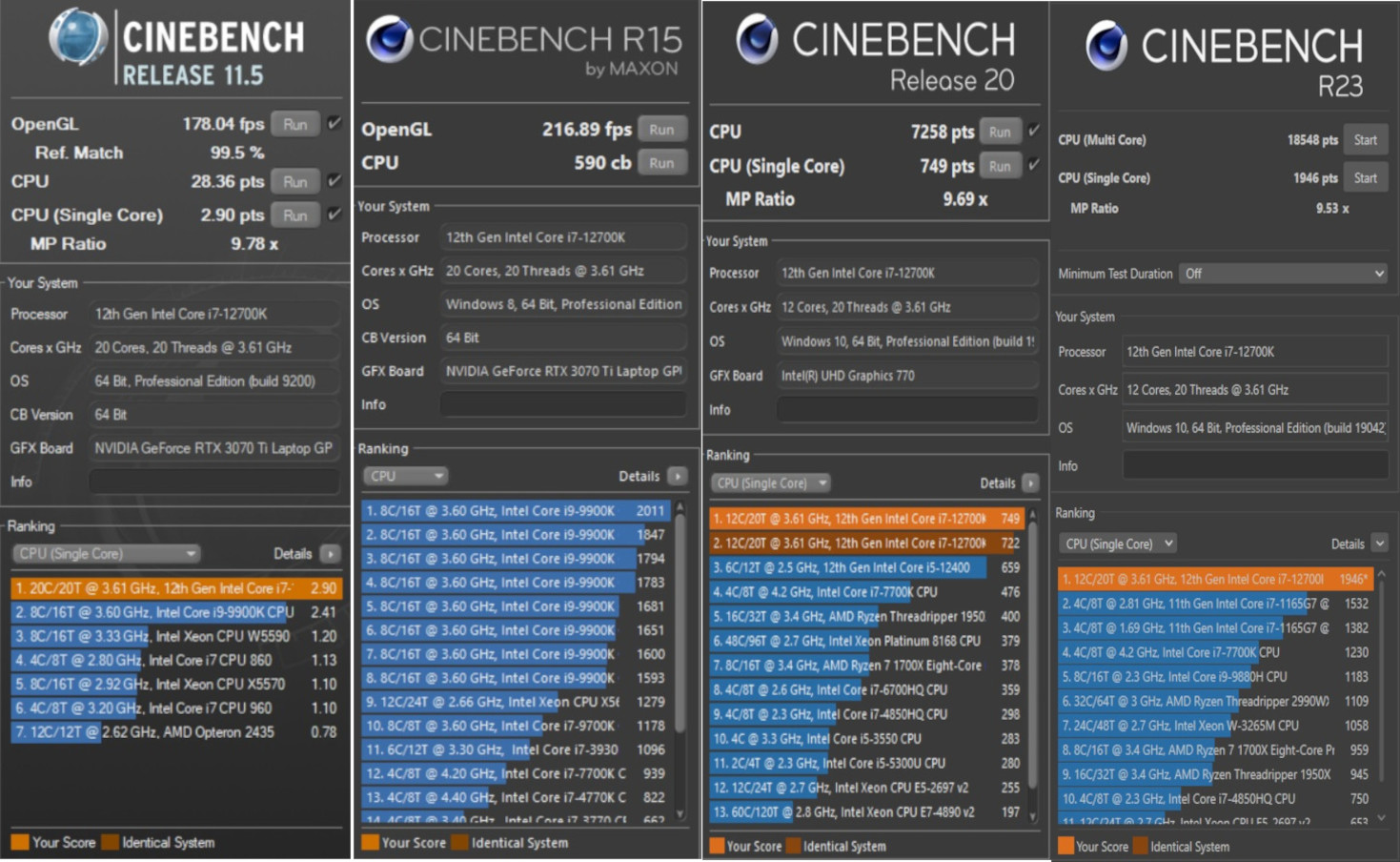Run the OpenGL test in Cinebench R15
Image resolution: width=1400 pixels, height=862 pixels.
(x=661, y=130)
